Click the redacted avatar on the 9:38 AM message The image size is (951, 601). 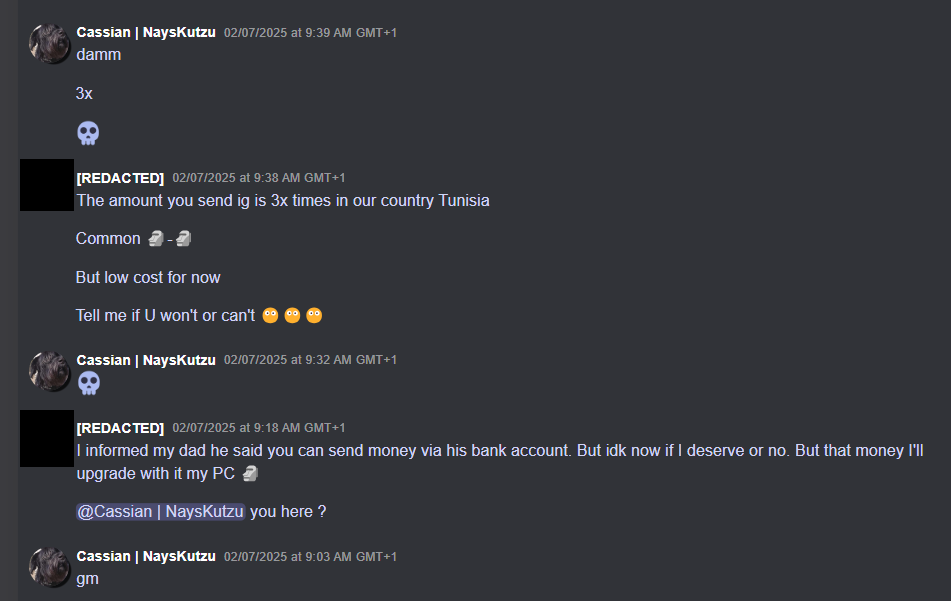tap(47, 185)
